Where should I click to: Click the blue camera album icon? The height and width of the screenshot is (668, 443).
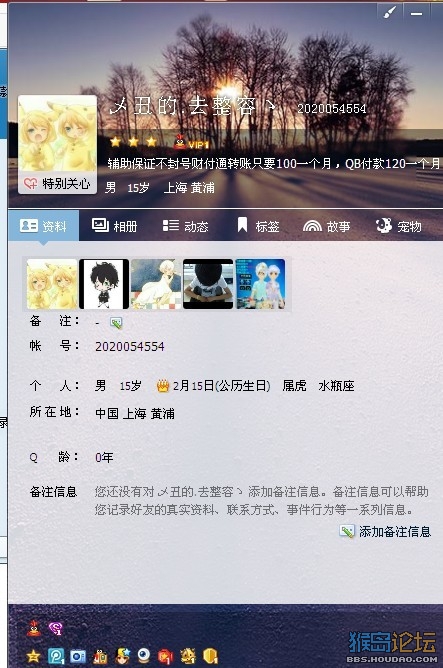(x=78, y=656)
